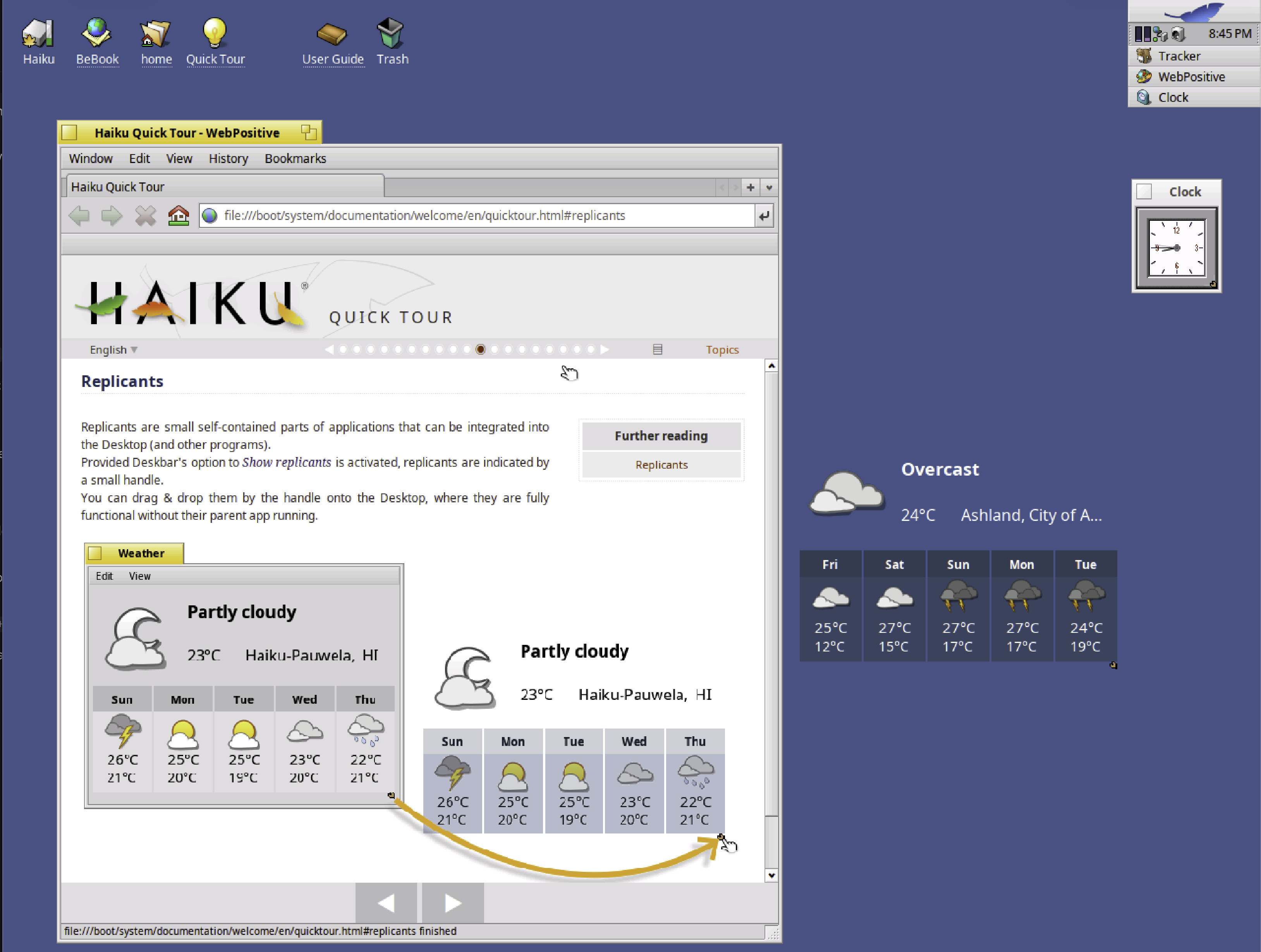Click the '24°C' current temperature beside Ashland
Viewport: 1261px width, 952px height.
tap(918, 515)
